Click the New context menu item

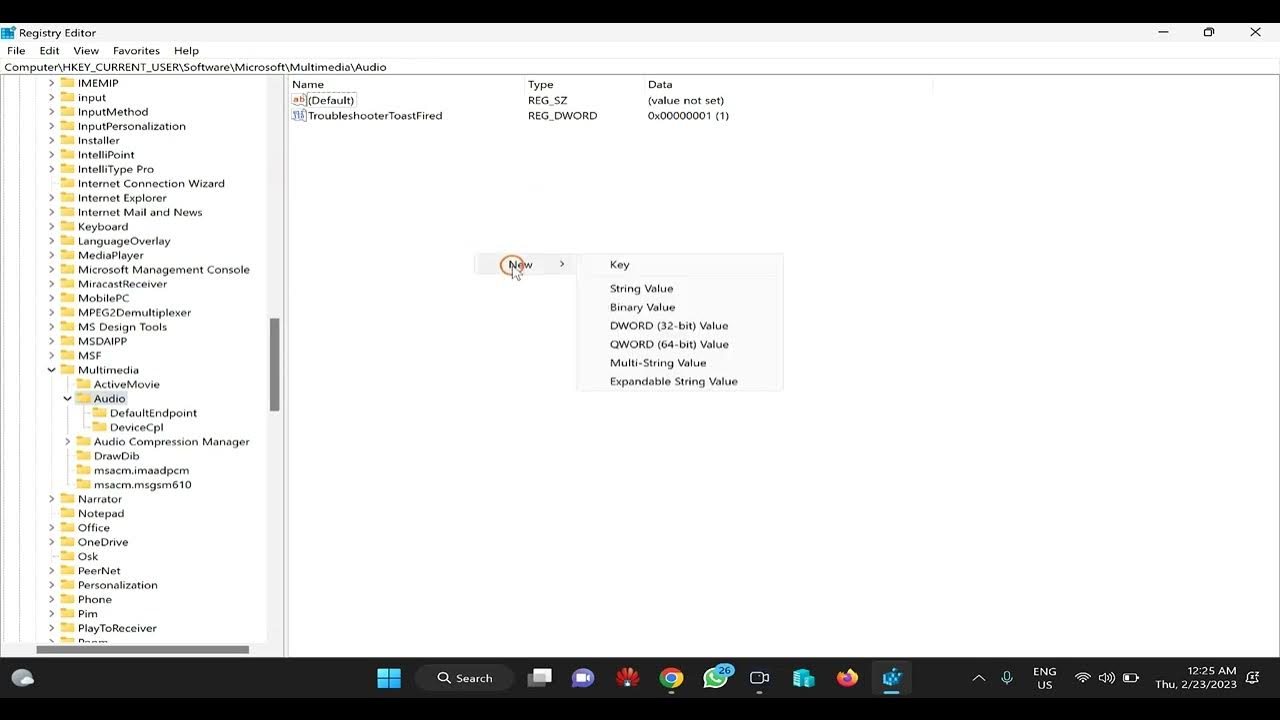click(x=525, y=264)
